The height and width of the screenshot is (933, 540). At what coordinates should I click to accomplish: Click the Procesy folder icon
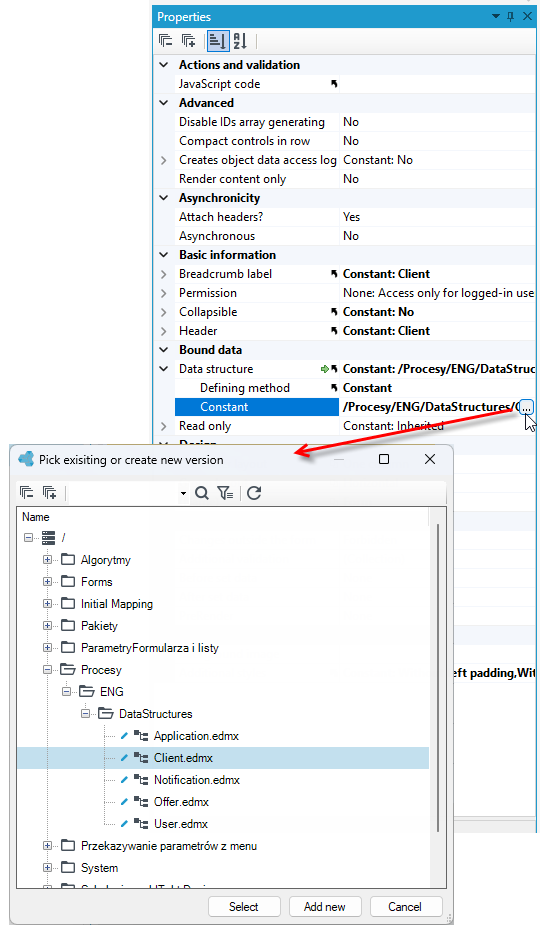[68, 670]
